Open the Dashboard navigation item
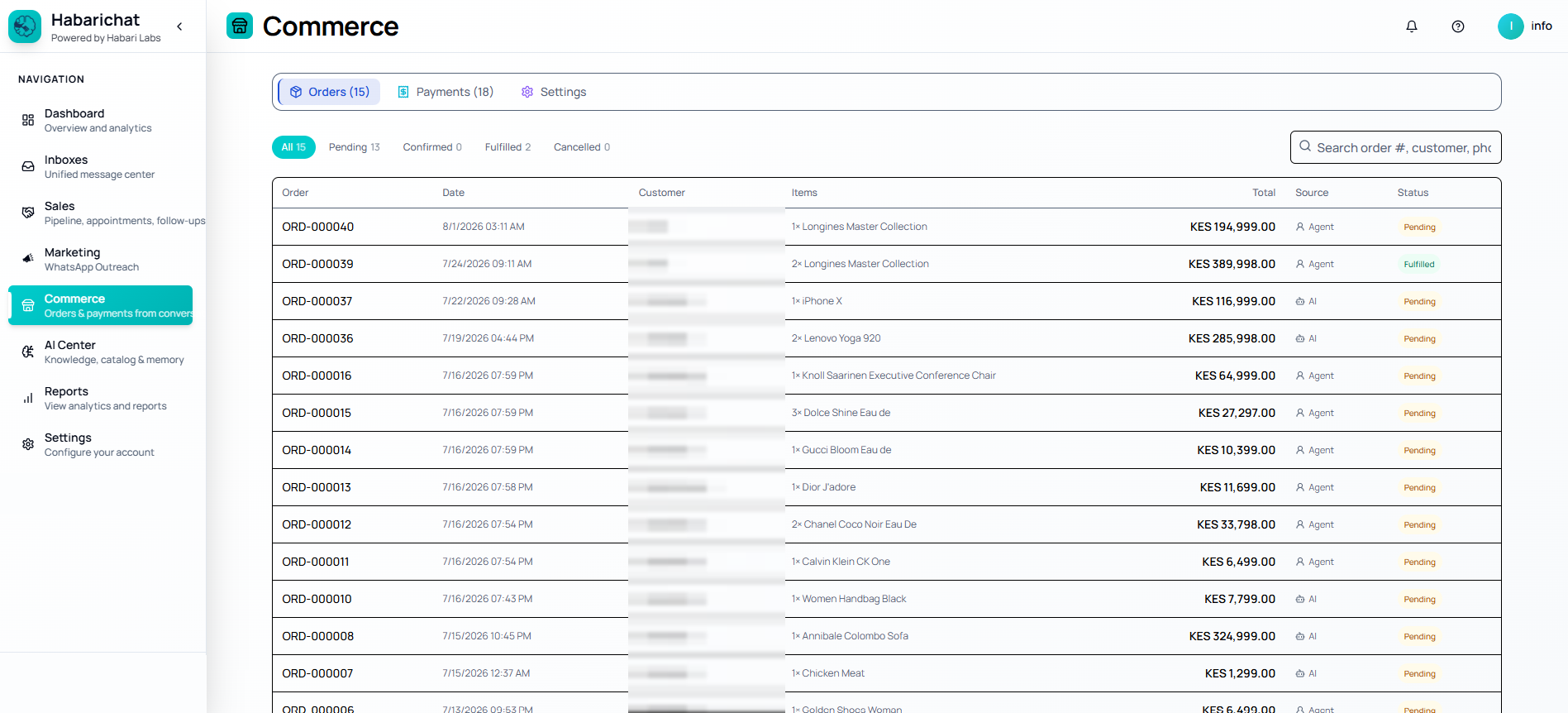Viewport: 1568px width, 713px height. coord(101,120)
